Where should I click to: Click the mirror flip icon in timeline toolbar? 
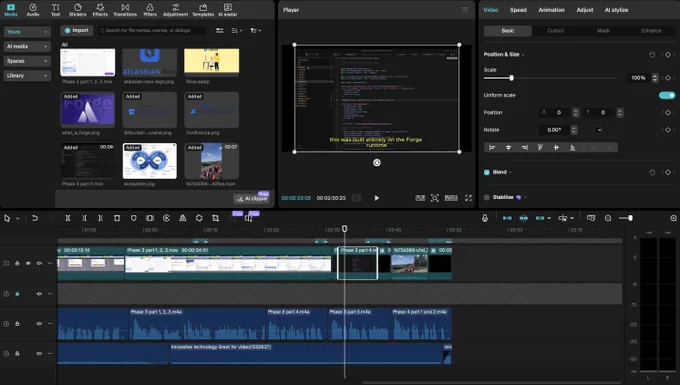point(183,218)
